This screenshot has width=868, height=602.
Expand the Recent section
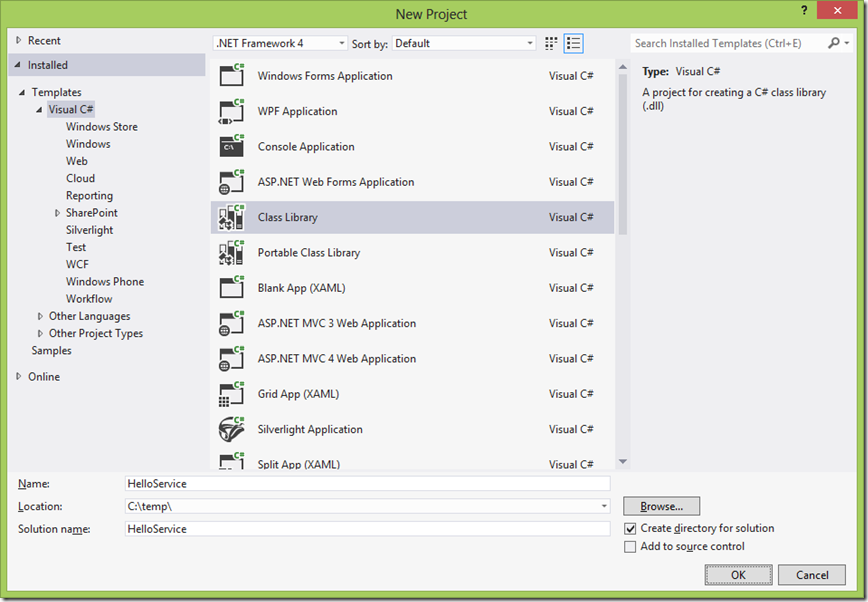[18, 40]
